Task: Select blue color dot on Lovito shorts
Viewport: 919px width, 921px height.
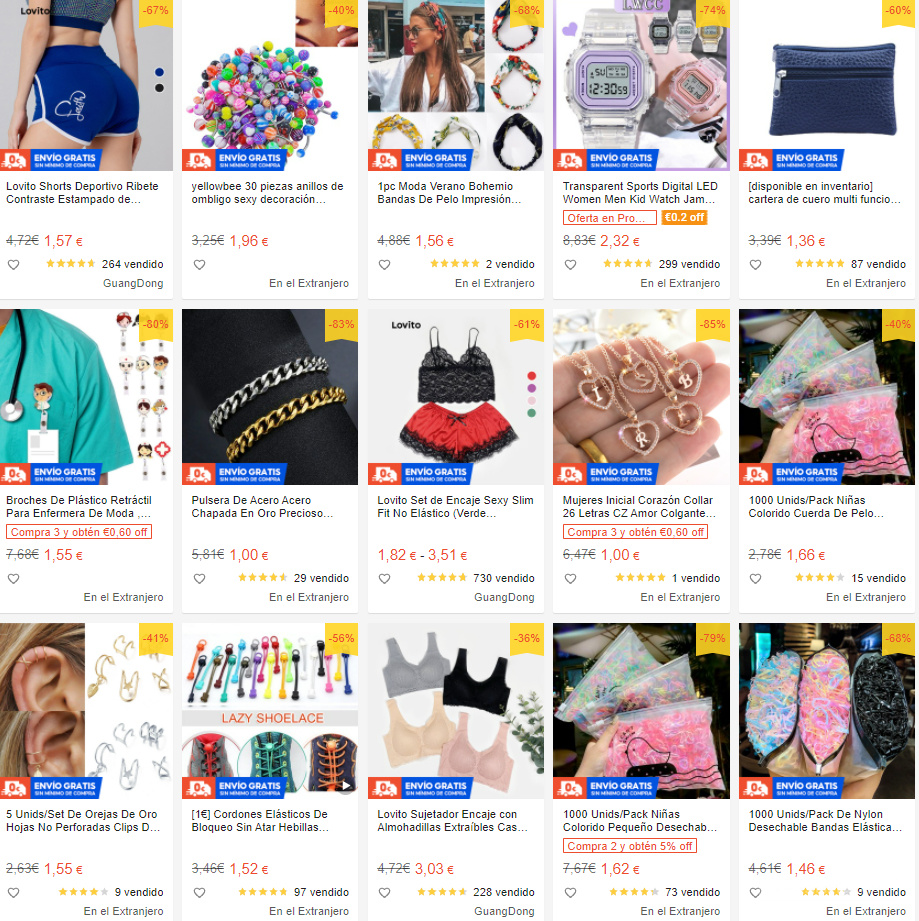Action: pyautogui.click(x=159, y=72)
